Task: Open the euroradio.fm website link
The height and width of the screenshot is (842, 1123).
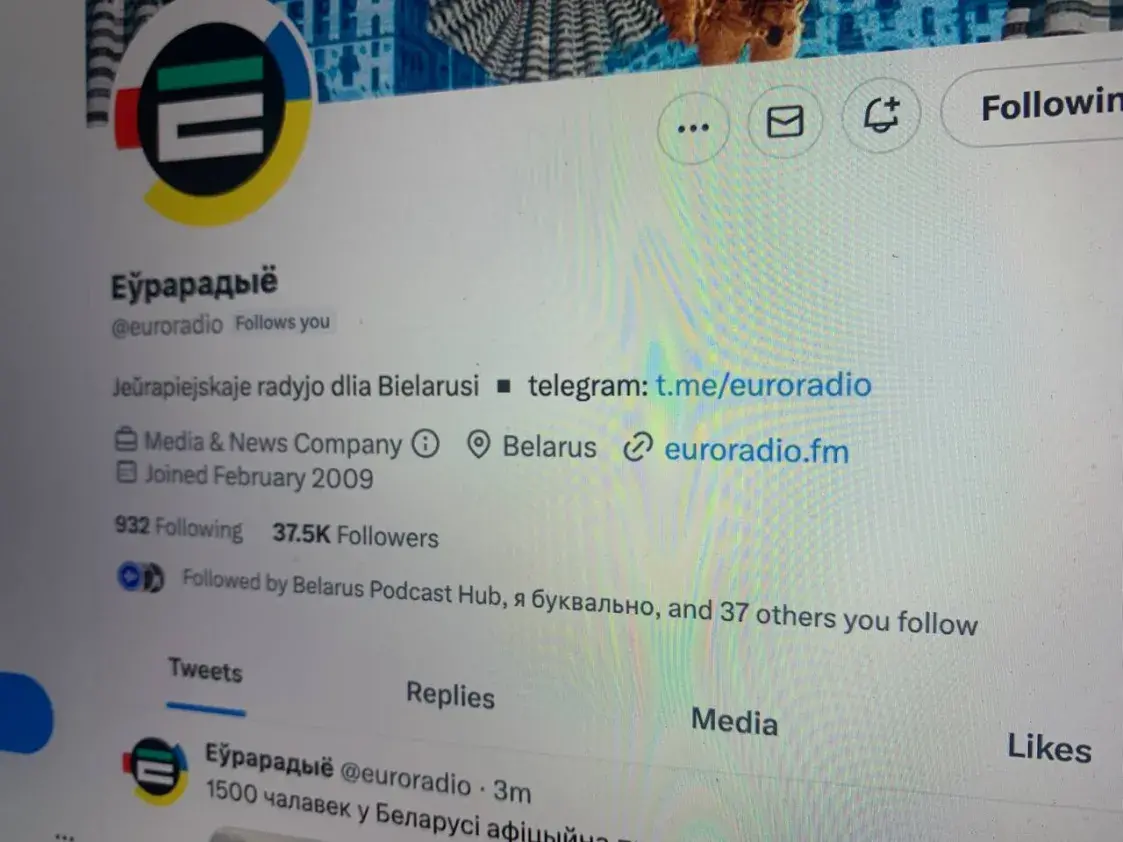Action: click(756, 450)
